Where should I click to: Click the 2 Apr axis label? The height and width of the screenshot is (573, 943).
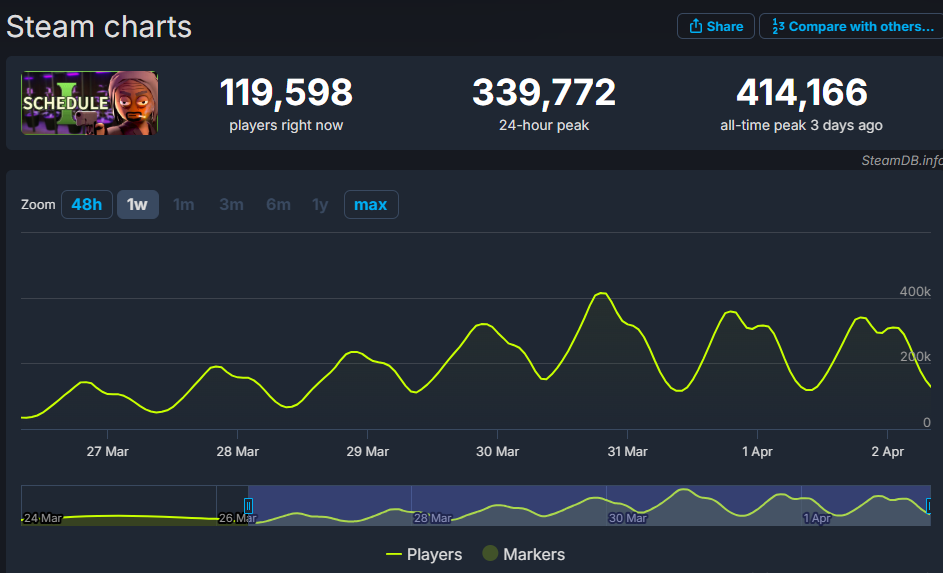[x=887, y=452]
